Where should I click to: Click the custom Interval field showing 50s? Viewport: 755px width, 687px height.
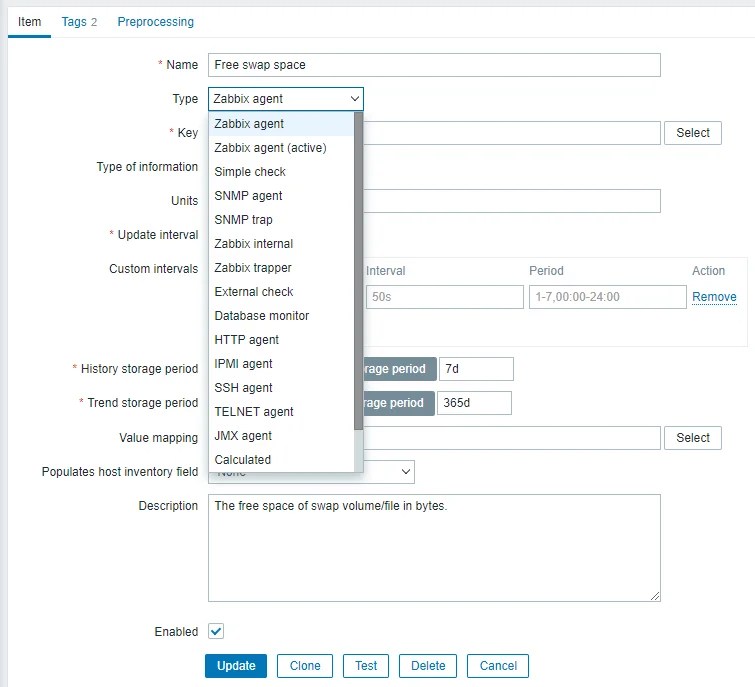[444, 297]
